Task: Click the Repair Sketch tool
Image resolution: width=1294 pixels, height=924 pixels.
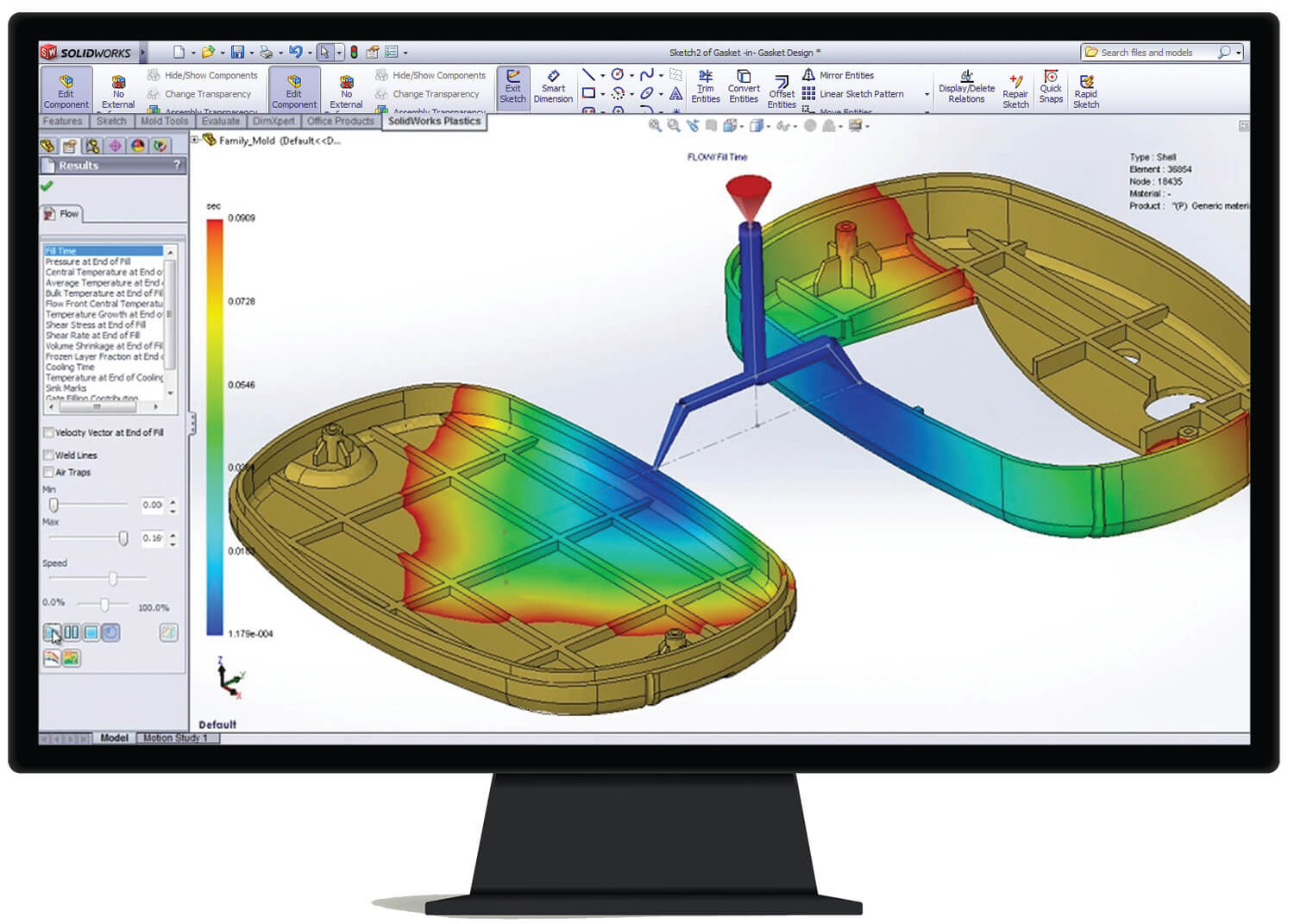Action: click(x=1015, y=91)
